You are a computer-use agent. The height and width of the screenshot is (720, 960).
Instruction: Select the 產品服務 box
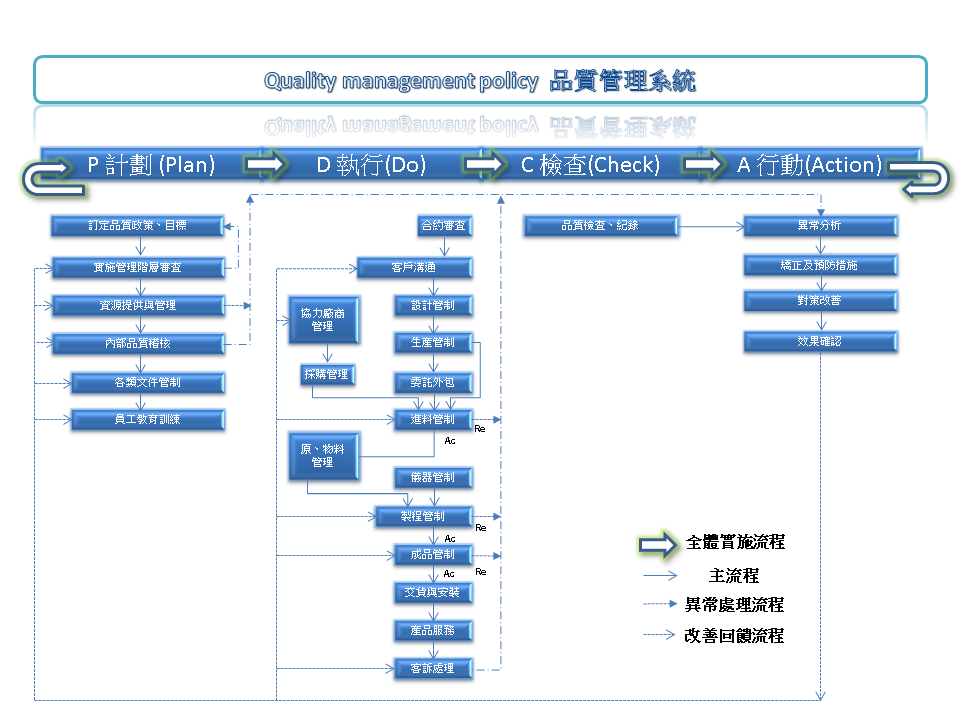tap(433, 631)
